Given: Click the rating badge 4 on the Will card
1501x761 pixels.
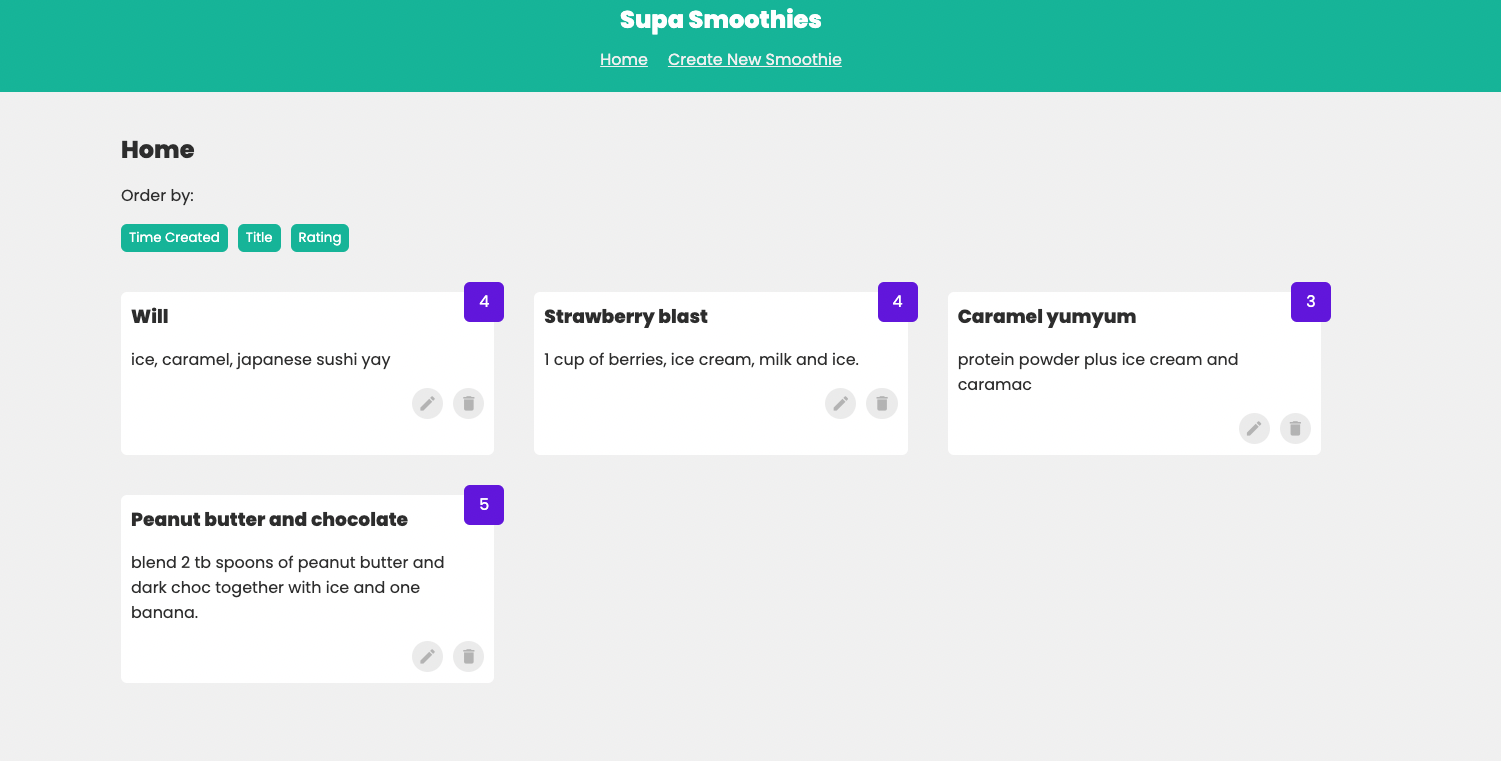Looking at the screenshot, I should click(x=484, y=302).
